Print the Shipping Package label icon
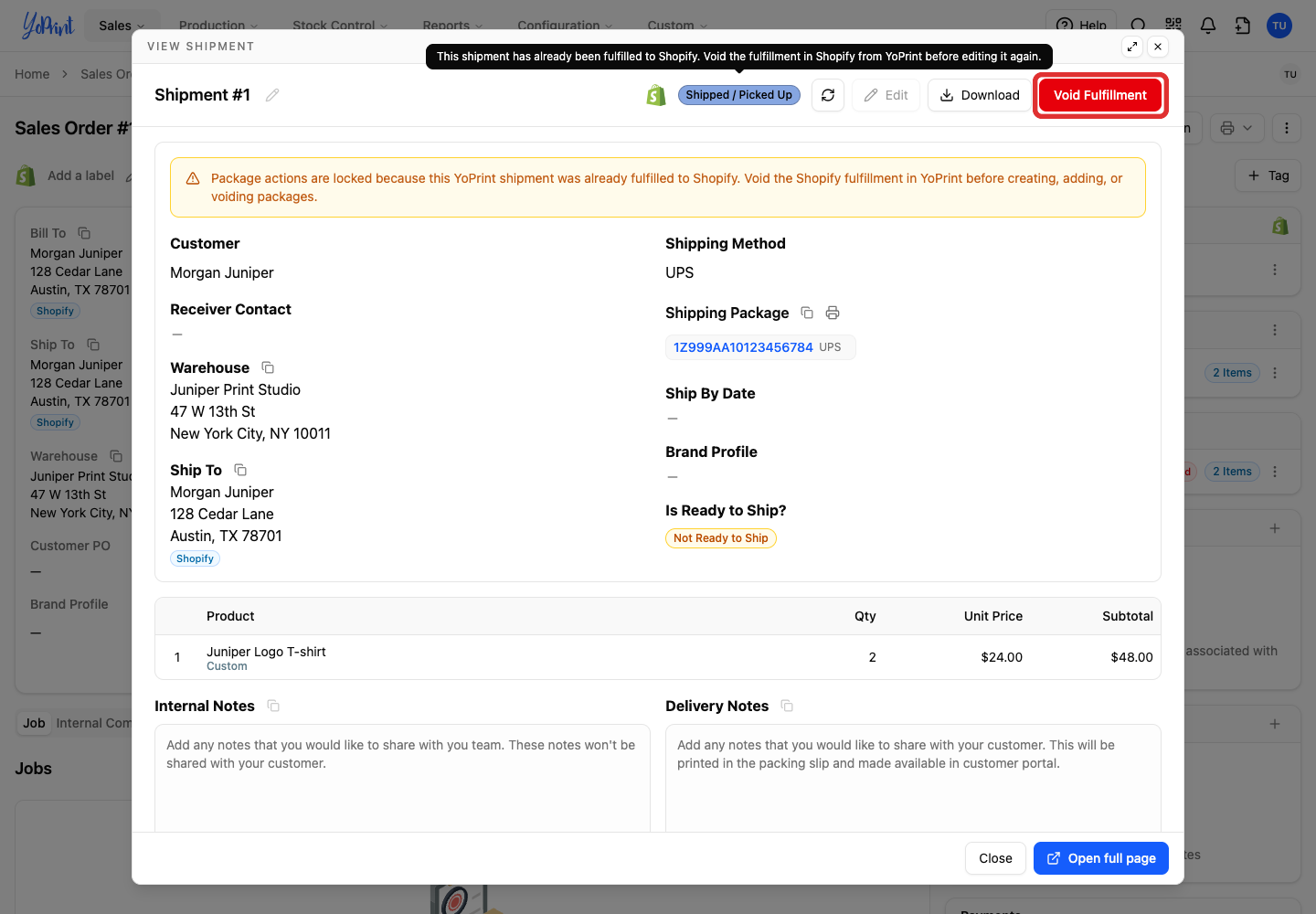The height and width of the screenshot is (914, 1316). [833, 313]
